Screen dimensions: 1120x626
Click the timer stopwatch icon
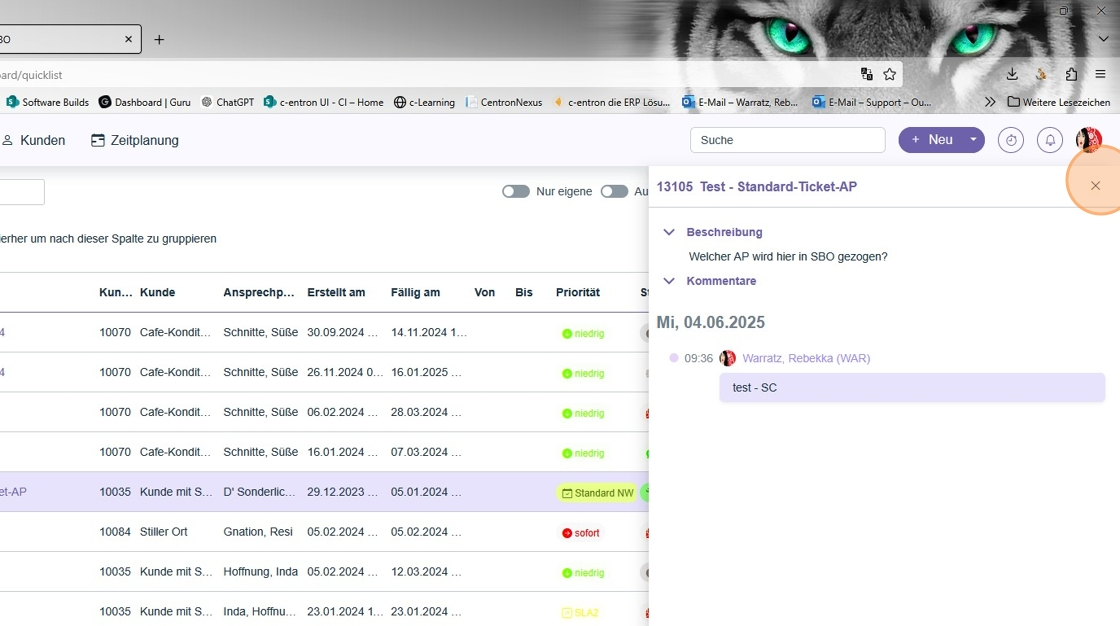pyautogui.click(x=1011, y=141)
